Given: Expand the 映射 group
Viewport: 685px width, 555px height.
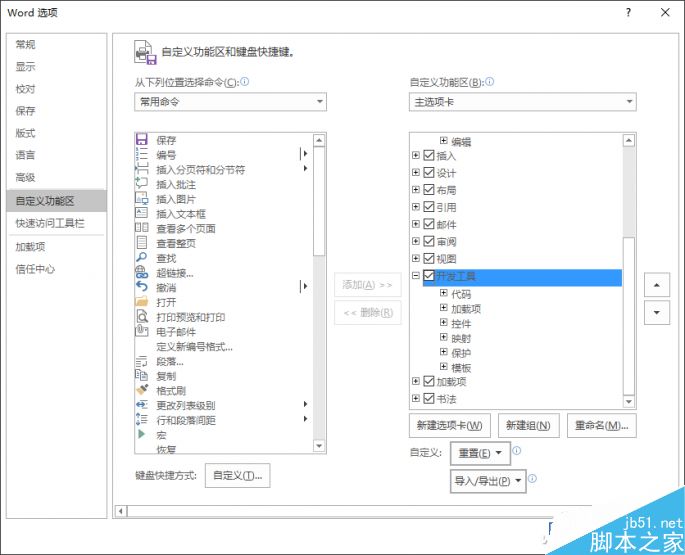Looking at the screenshot, I should coord(443,337).
